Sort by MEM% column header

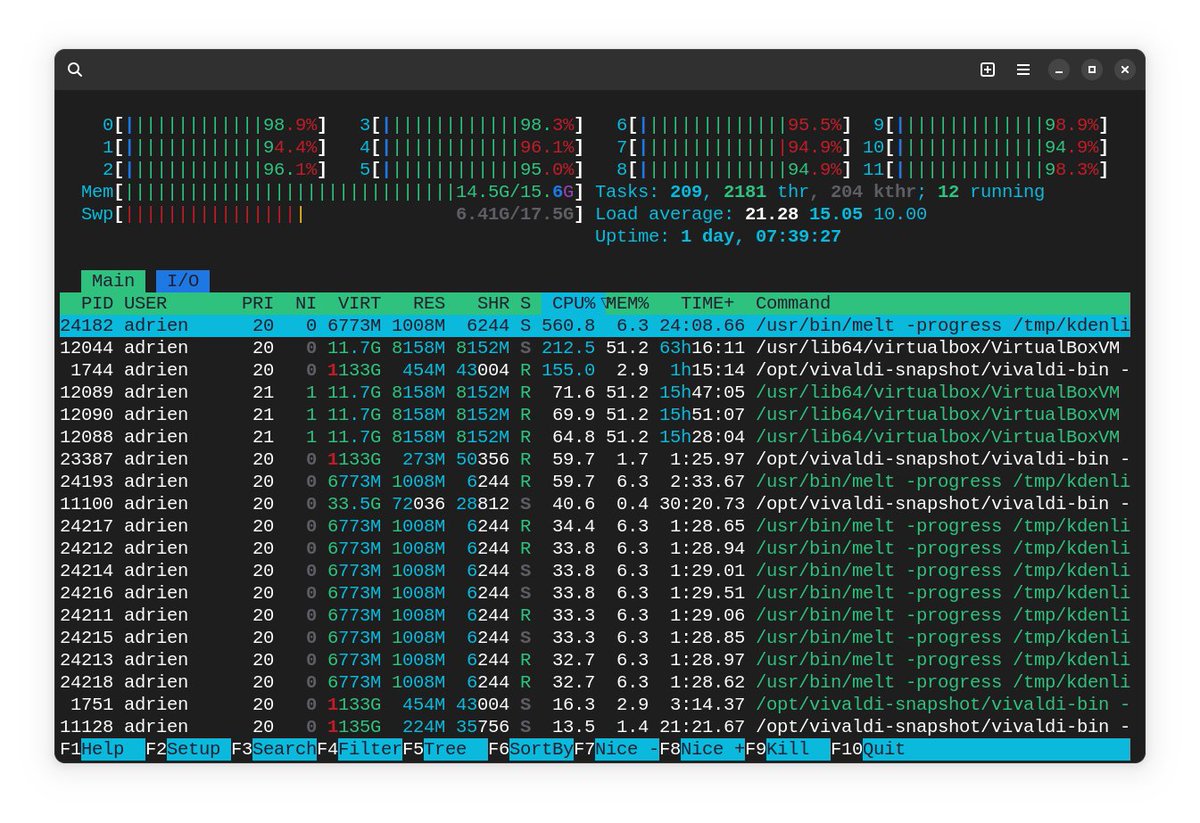[628, 303]
